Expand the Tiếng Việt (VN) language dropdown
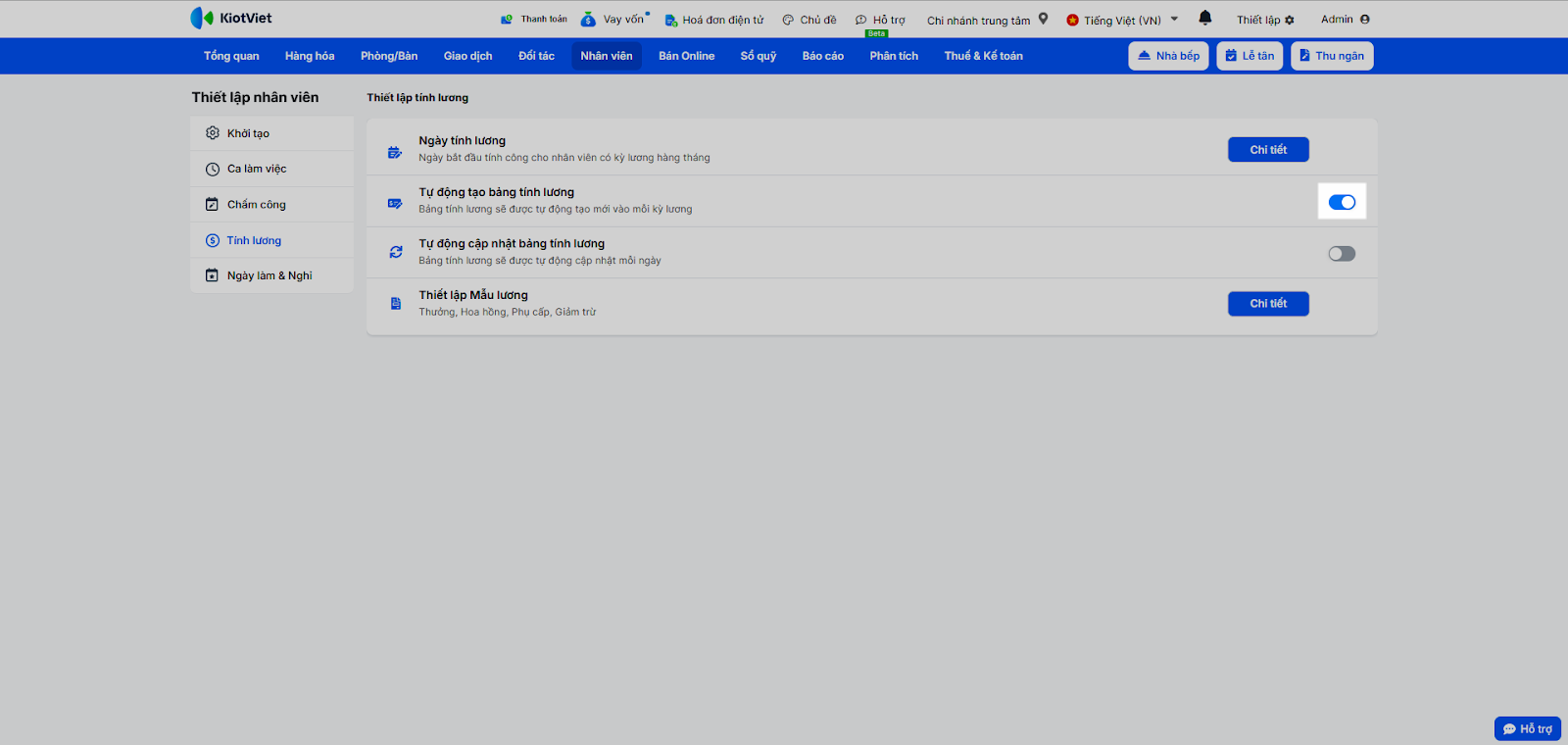 click(1174, 19)
